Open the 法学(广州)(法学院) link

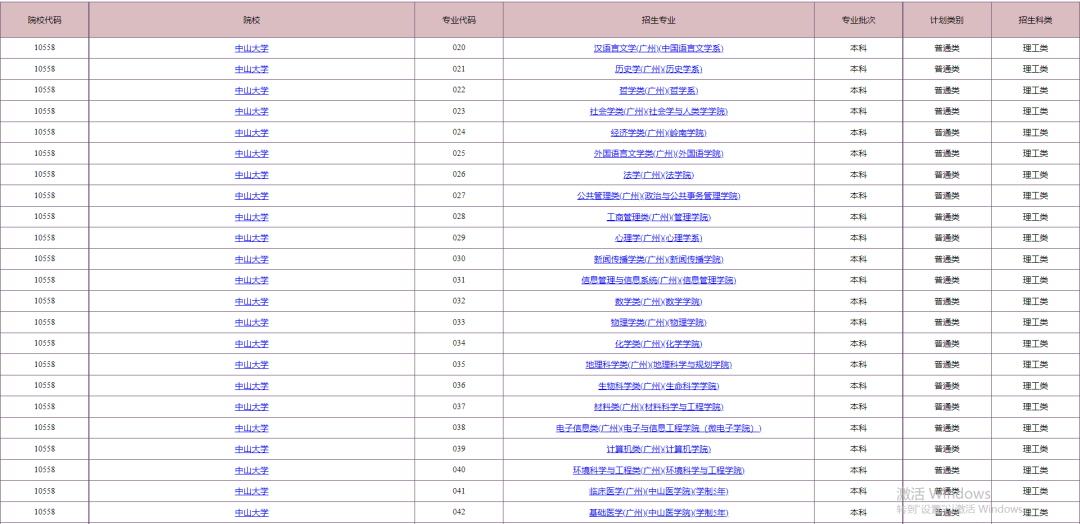pos(658,175)
